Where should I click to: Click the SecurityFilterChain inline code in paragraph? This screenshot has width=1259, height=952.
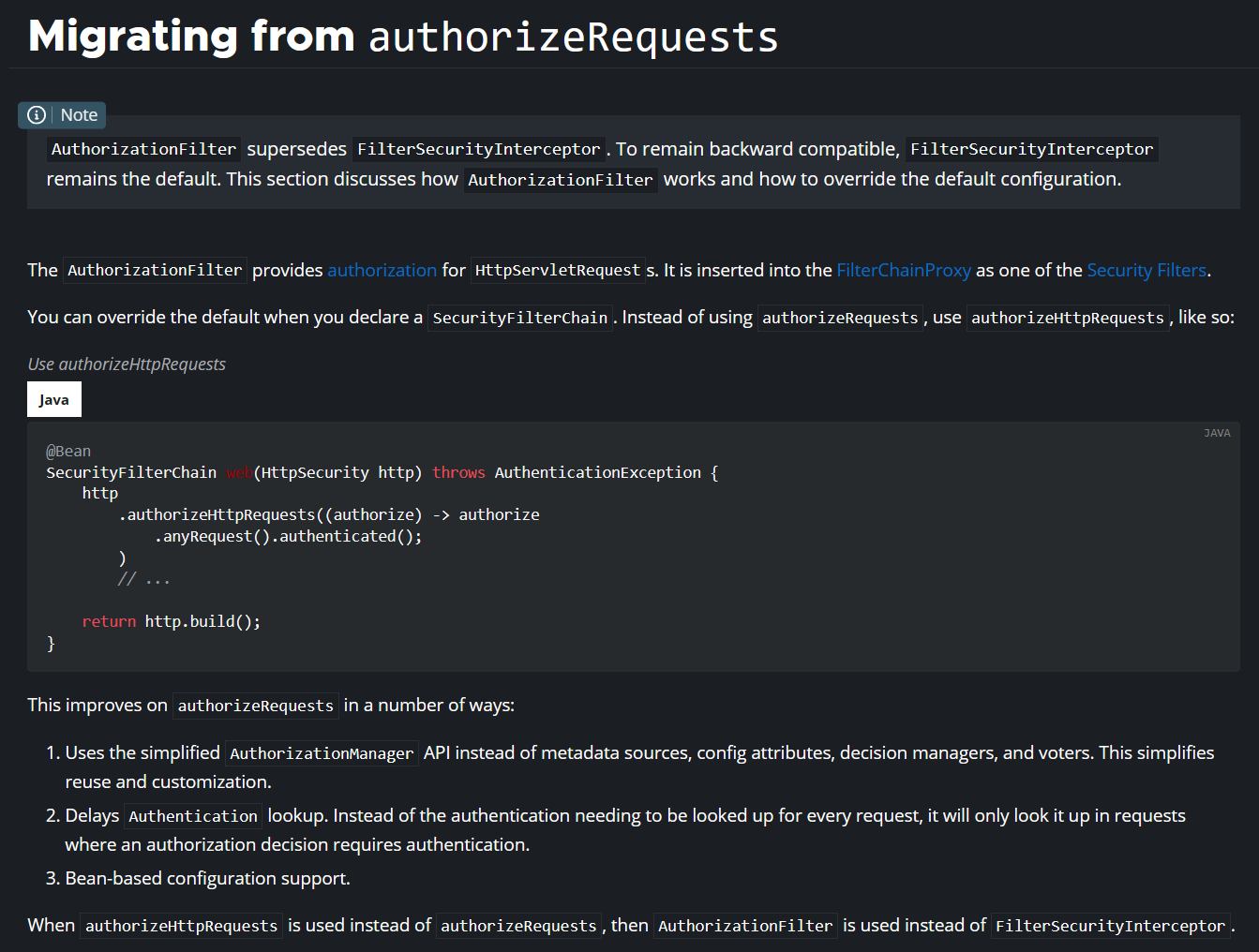(519, 319)
